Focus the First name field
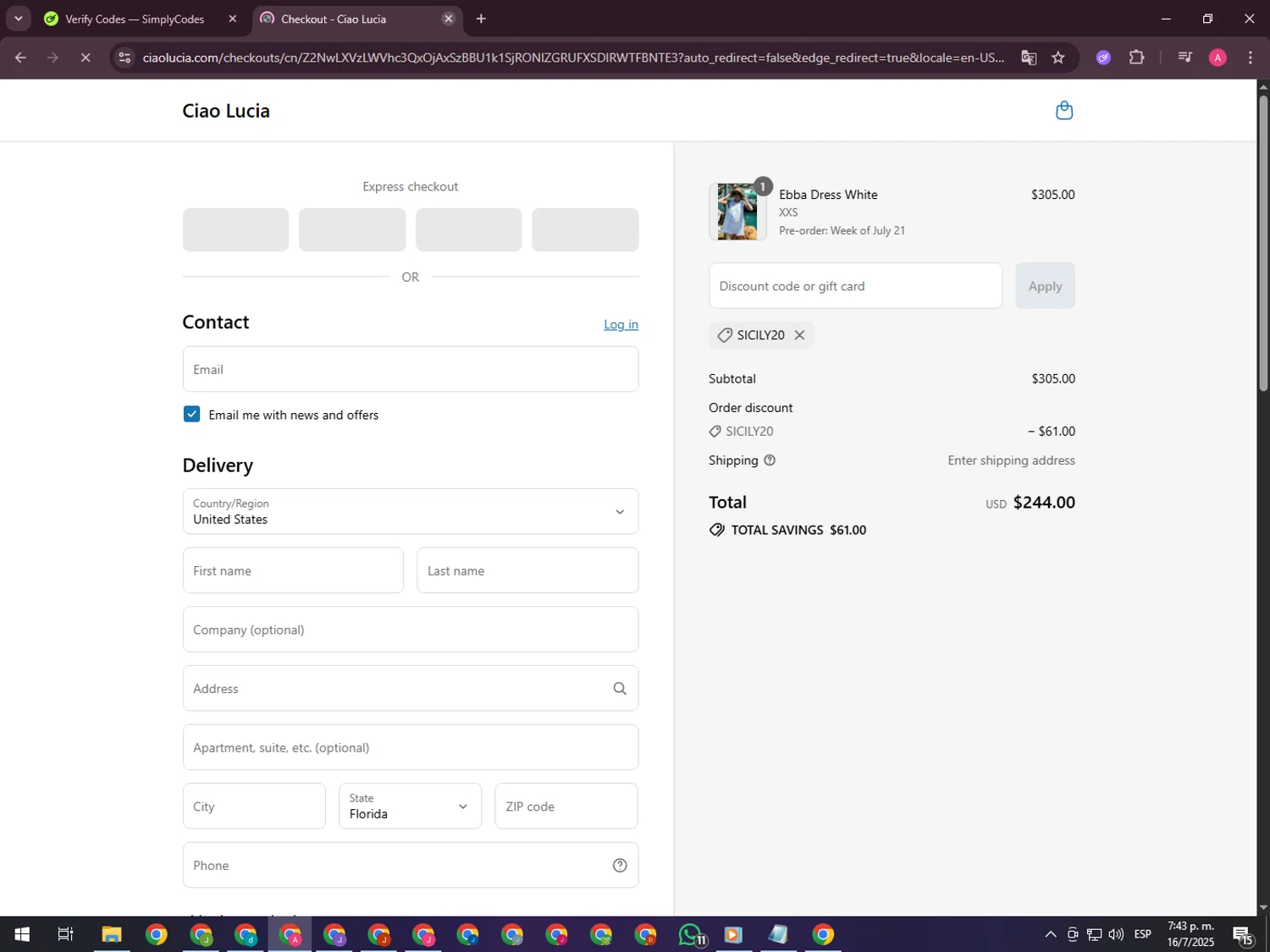The width and height of the screenshot is (1270, 952). click(293, 570)
